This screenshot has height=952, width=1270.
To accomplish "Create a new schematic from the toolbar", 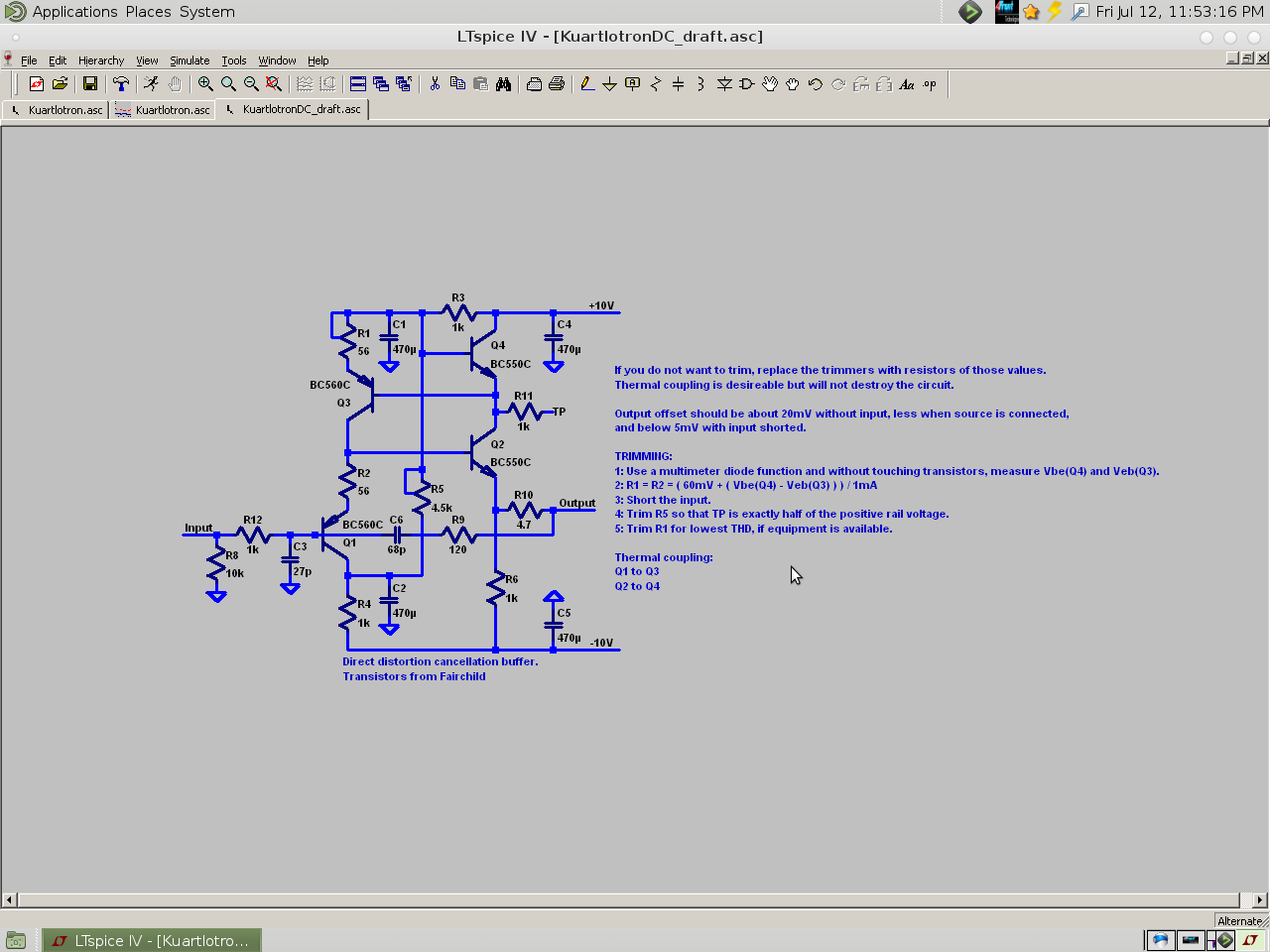I will 37,84.
